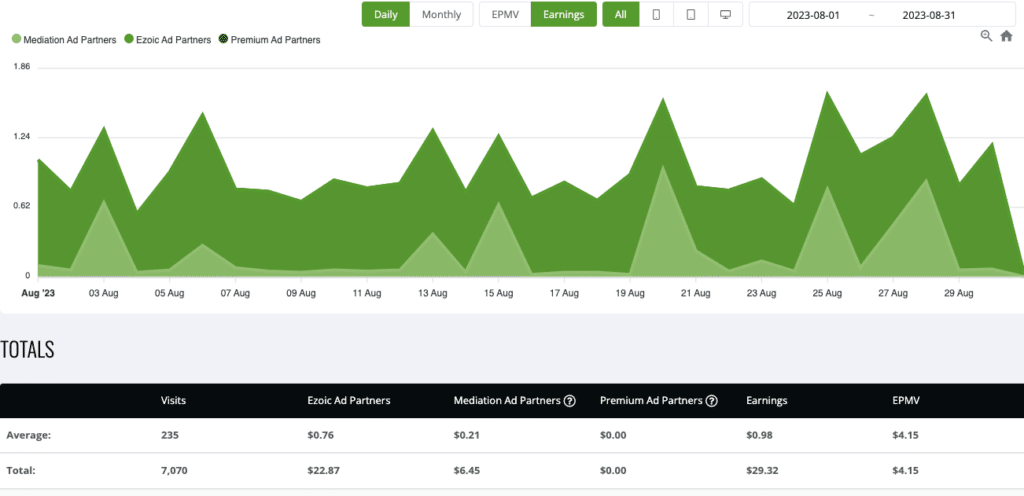Click the 15 Aug axis label
Viewport: 1024px width, 496px height.
[498, 294]
